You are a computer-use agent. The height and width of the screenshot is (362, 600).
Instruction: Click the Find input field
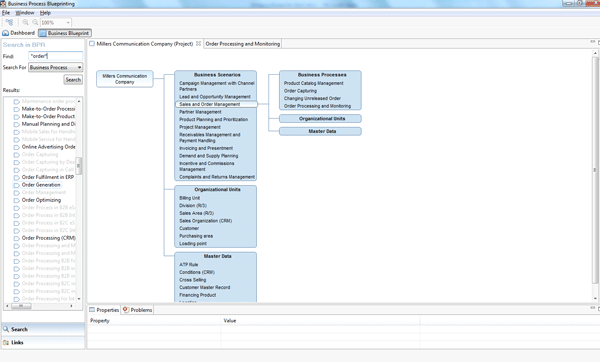pos(55,56)
